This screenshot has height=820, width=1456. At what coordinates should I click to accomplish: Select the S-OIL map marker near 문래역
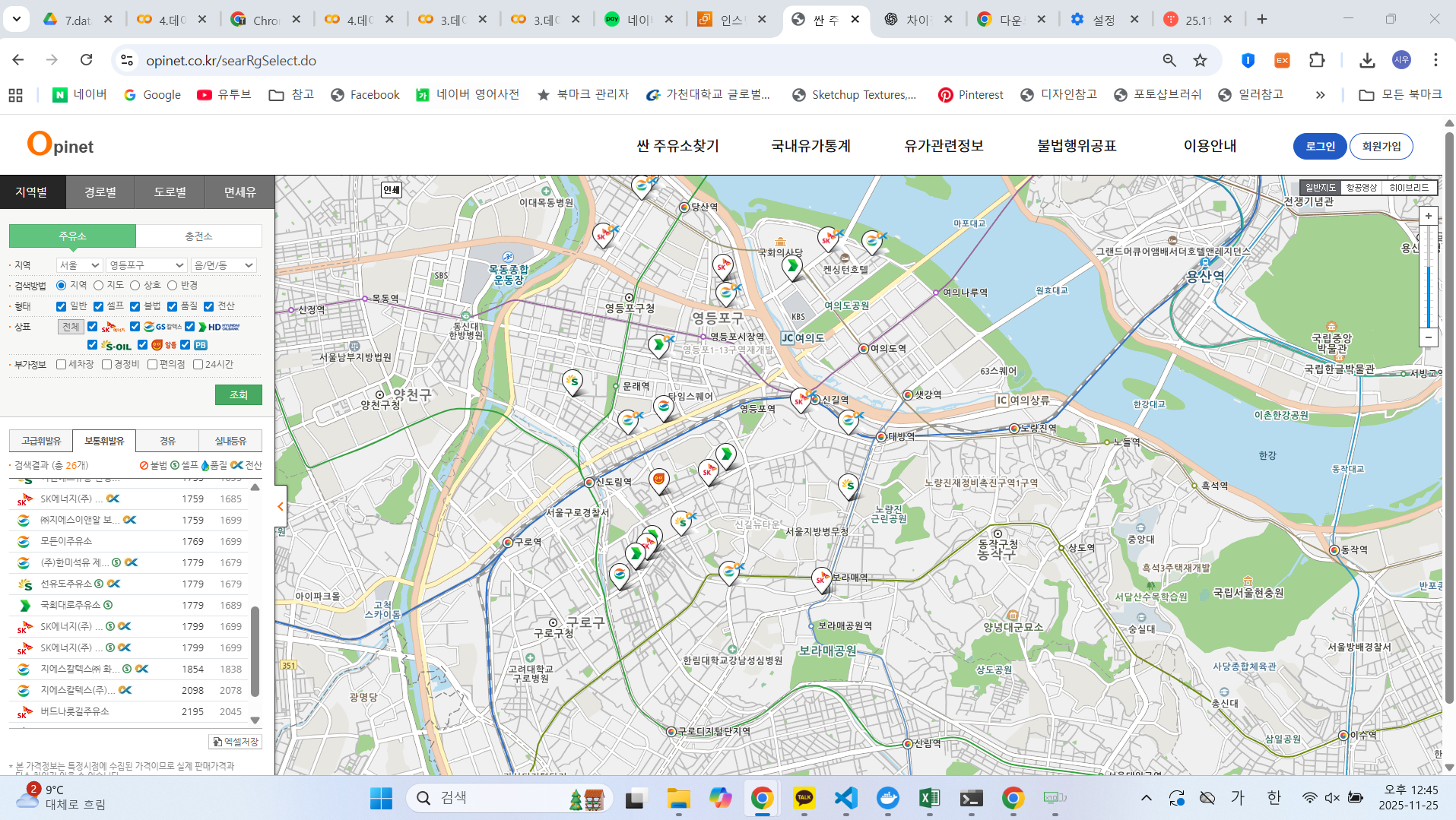point(573,382)
